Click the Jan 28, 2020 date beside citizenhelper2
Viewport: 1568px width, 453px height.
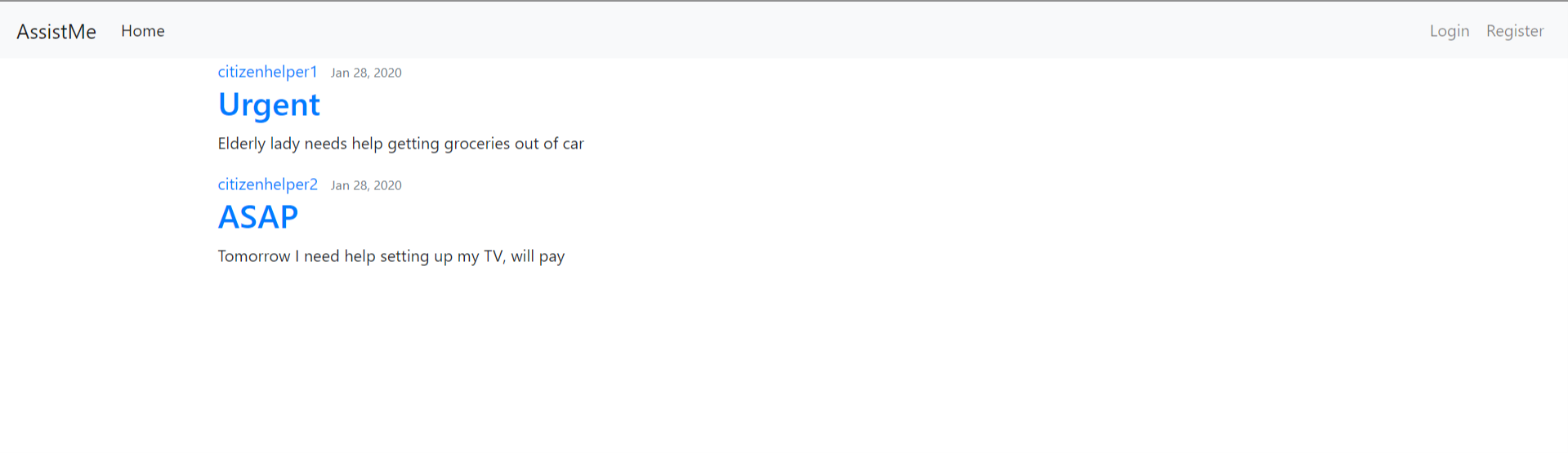pos(366,185)
